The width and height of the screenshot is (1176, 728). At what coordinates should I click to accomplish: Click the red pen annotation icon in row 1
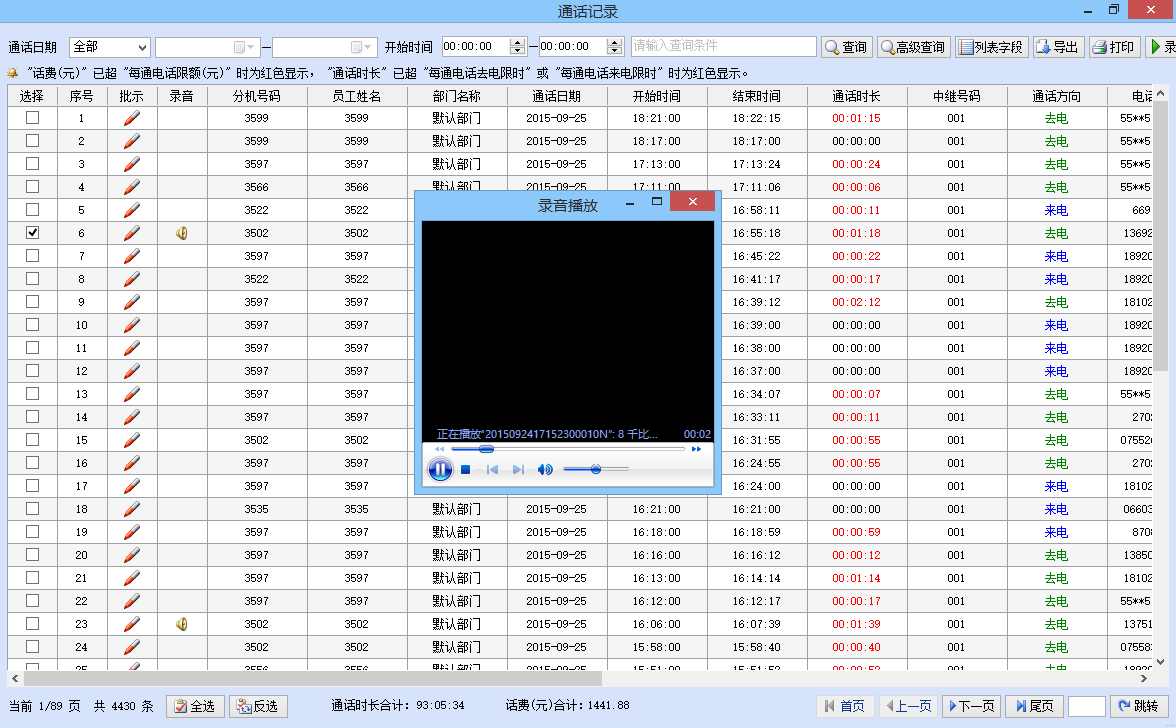(132, 118)
